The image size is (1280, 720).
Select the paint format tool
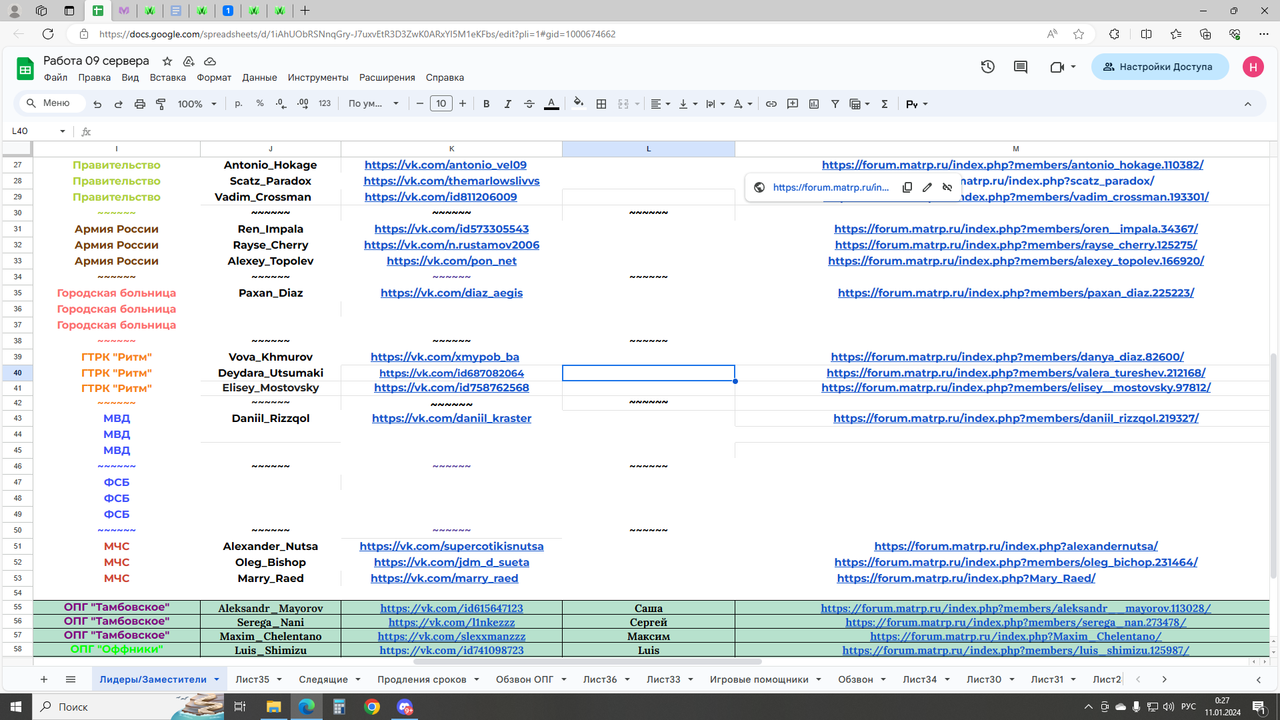point(161,103)
